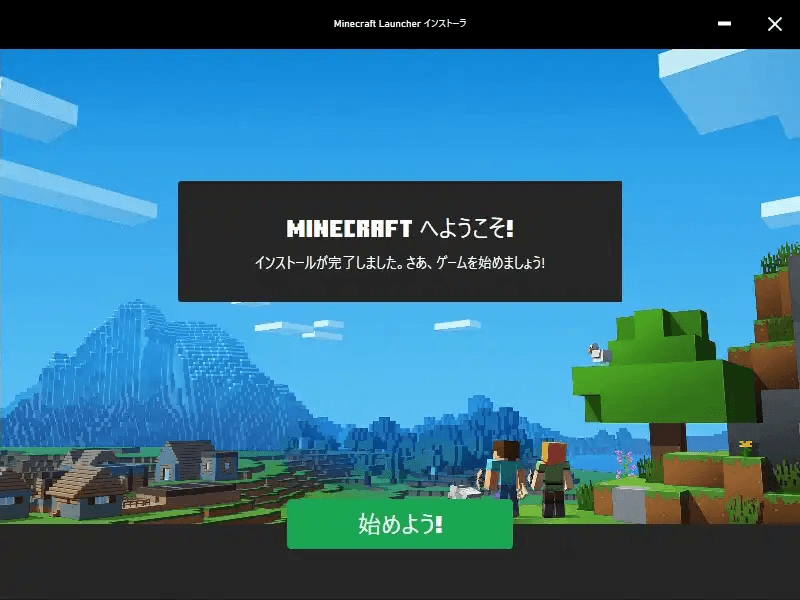Click the gray bird perched on tree
Screen dimensions: 800x600
[x=599, y=352]
